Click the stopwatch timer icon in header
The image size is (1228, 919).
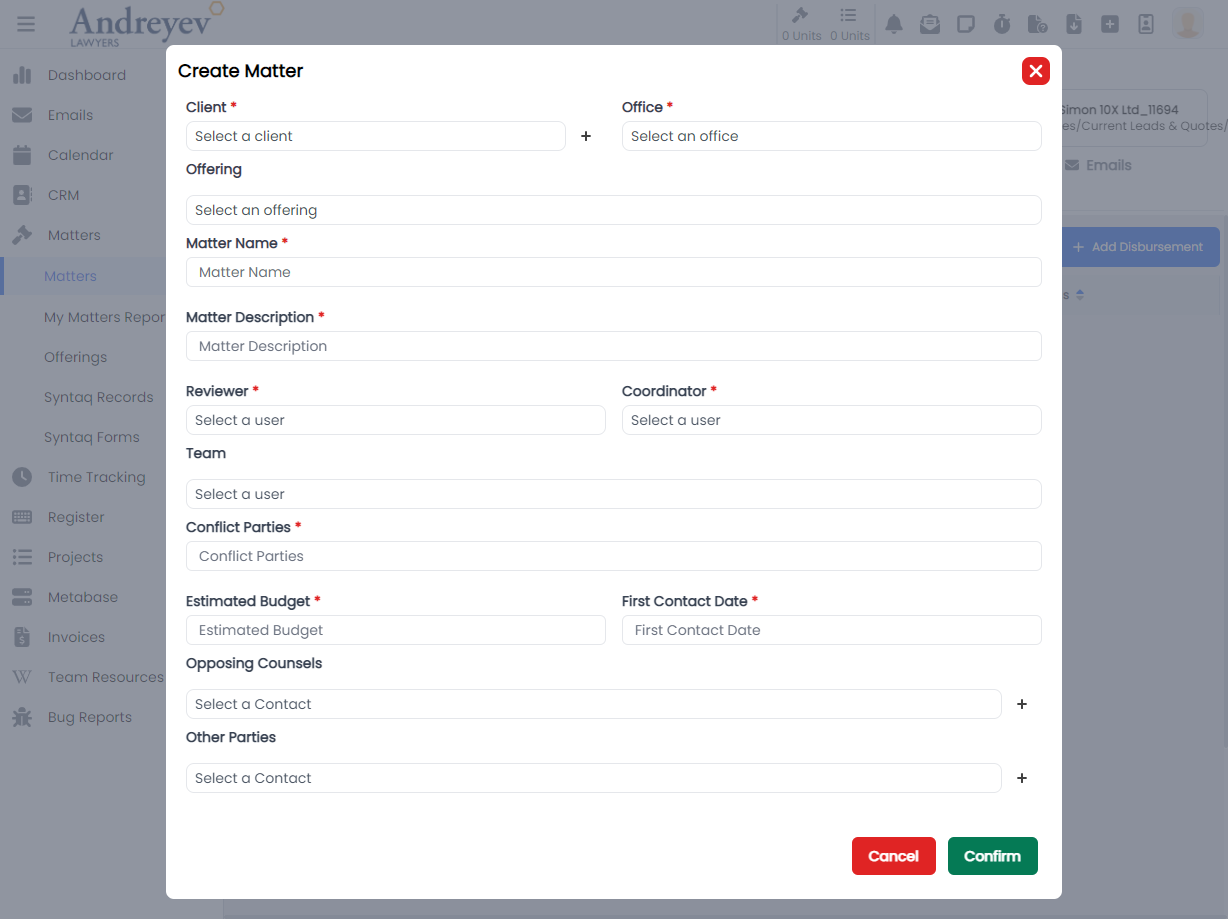coord(1002,24)
